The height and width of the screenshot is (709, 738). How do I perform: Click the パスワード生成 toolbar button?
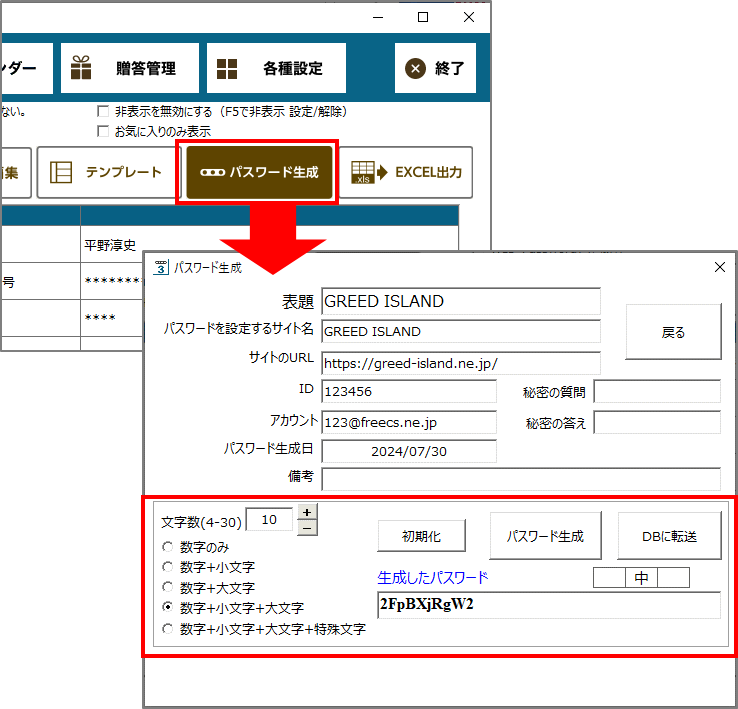click(x=259, y=172)
